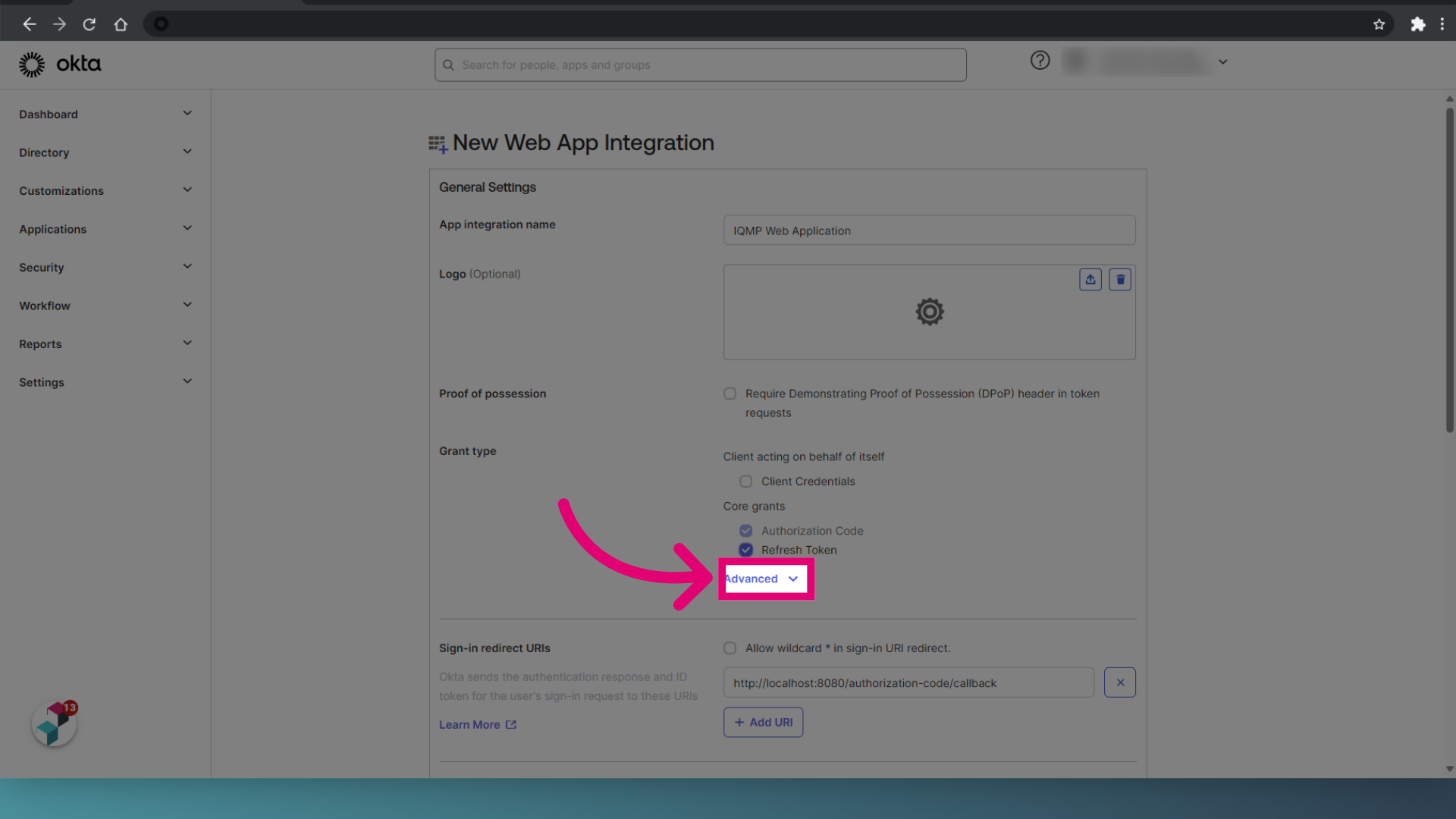Enable Require DPoP header checkbox
The image size is (1456, 819).
tap(730, 394)
